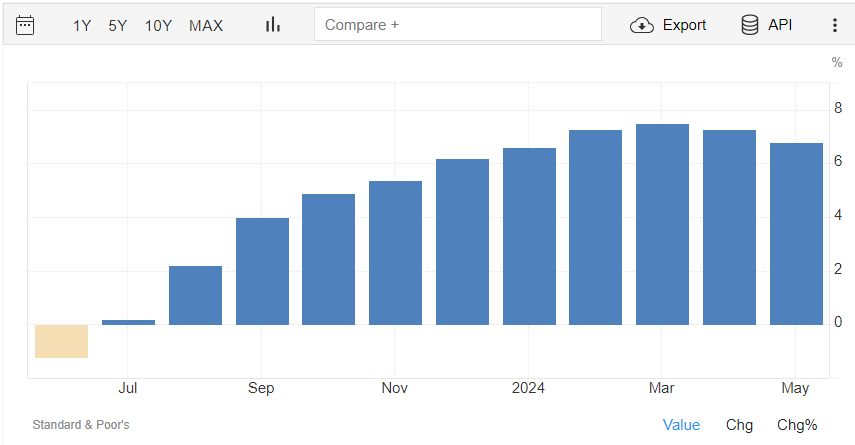Click the Mar axis label
The height and width of the screenshot is (445, 855).
661,388
